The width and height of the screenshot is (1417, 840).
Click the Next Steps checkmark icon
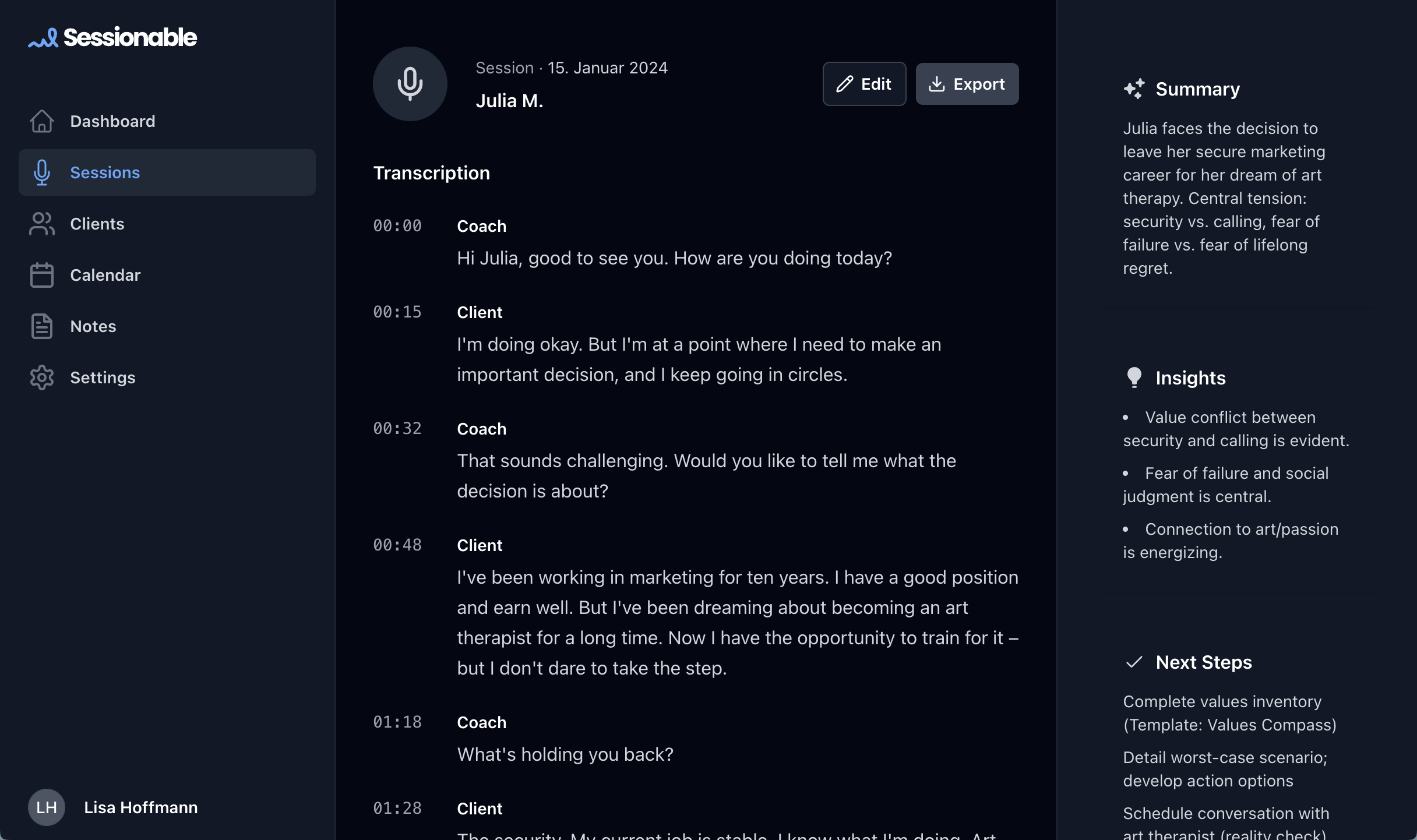tap(1134, 662)
